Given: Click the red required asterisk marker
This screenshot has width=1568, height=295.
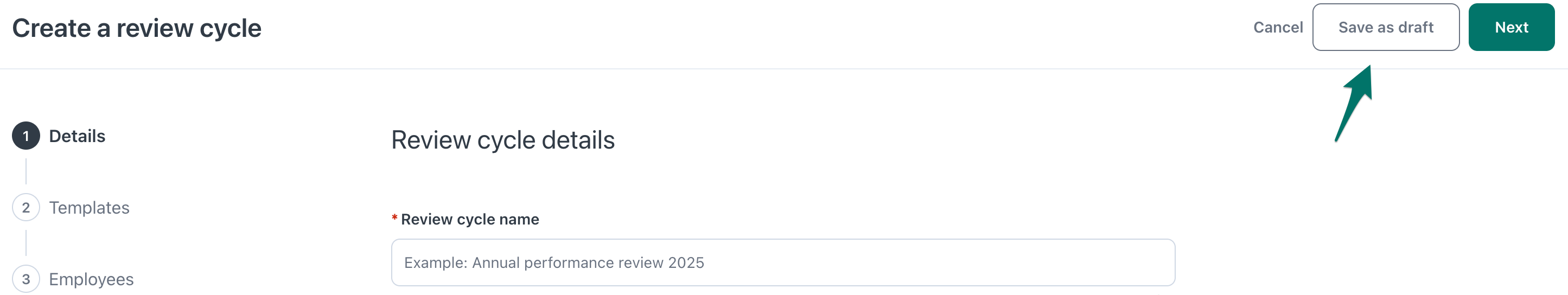Looking at the screenshot, I should pos(394,219).
